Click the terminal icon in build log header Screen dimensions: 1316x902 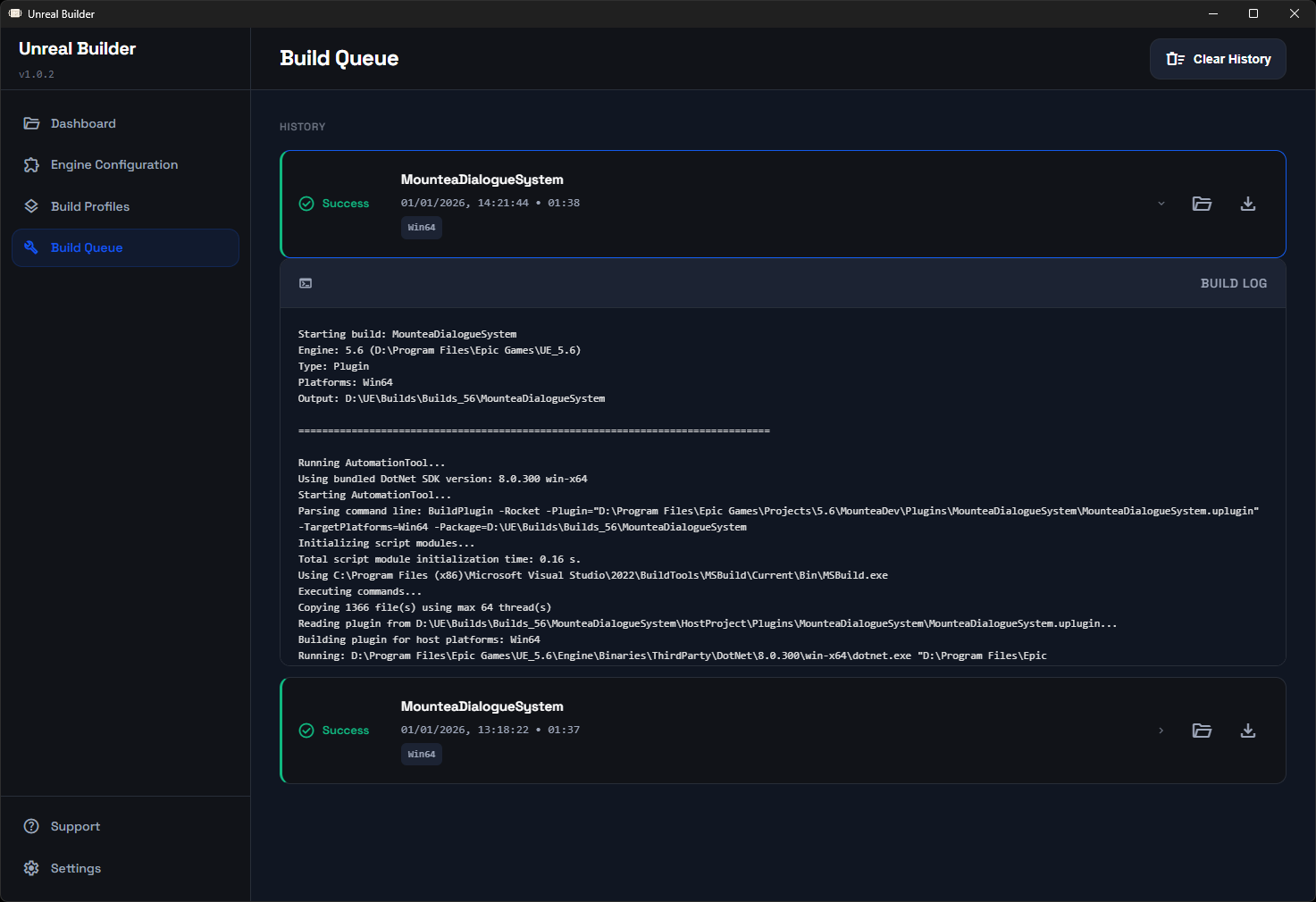(x=306, y=283)
